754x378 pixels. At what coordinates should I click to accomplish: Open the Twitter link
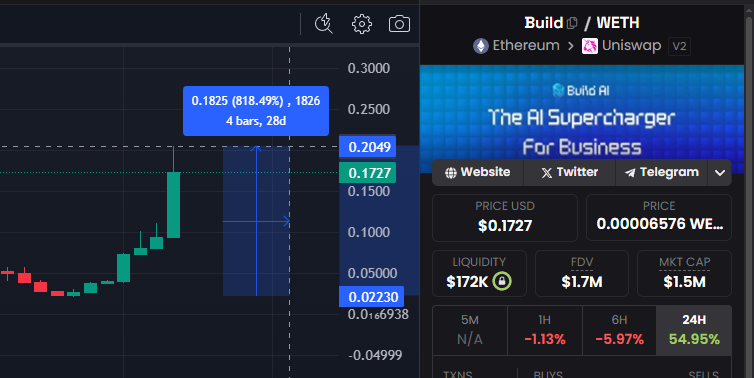569,172
